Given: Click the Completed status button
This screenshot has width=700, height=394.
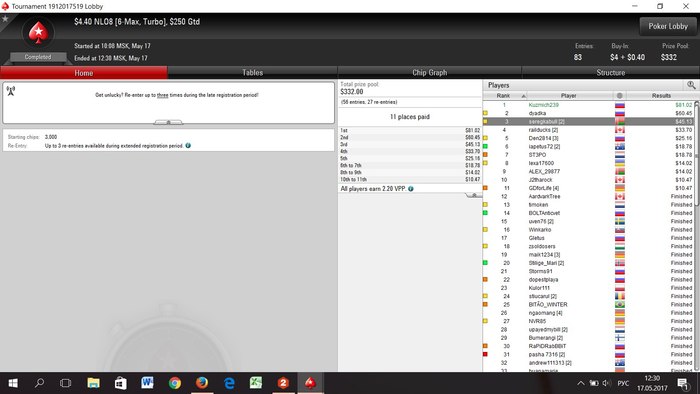Looking at the screenshot, I should tap(38, 57).
